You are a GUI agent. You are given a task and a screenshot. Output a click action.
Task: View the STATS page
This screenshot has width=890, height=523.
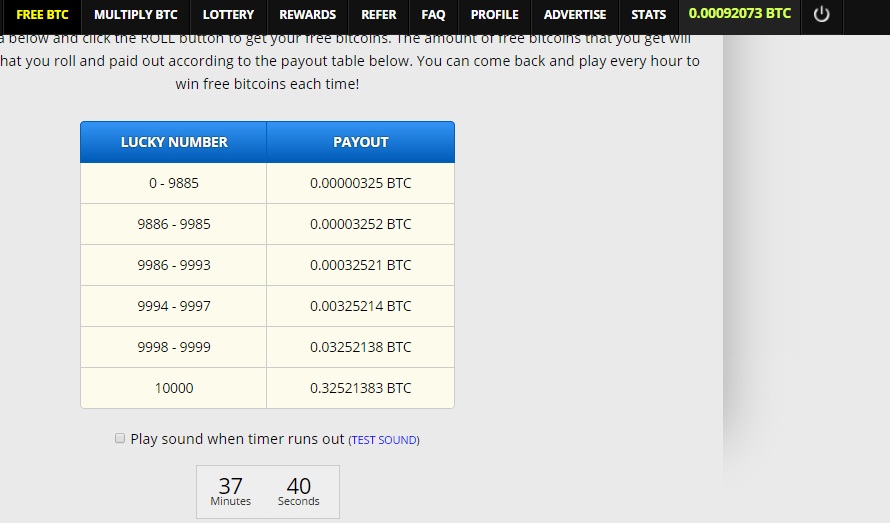(648, 15)
